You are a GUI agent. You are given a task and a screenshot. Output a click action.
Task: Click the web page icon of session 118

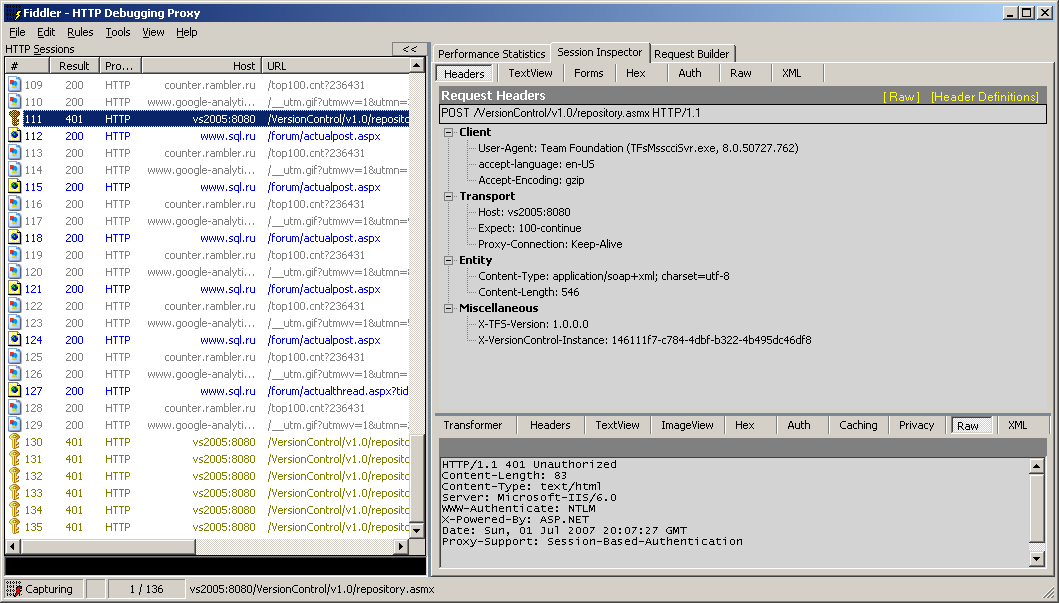pos(14,238)
